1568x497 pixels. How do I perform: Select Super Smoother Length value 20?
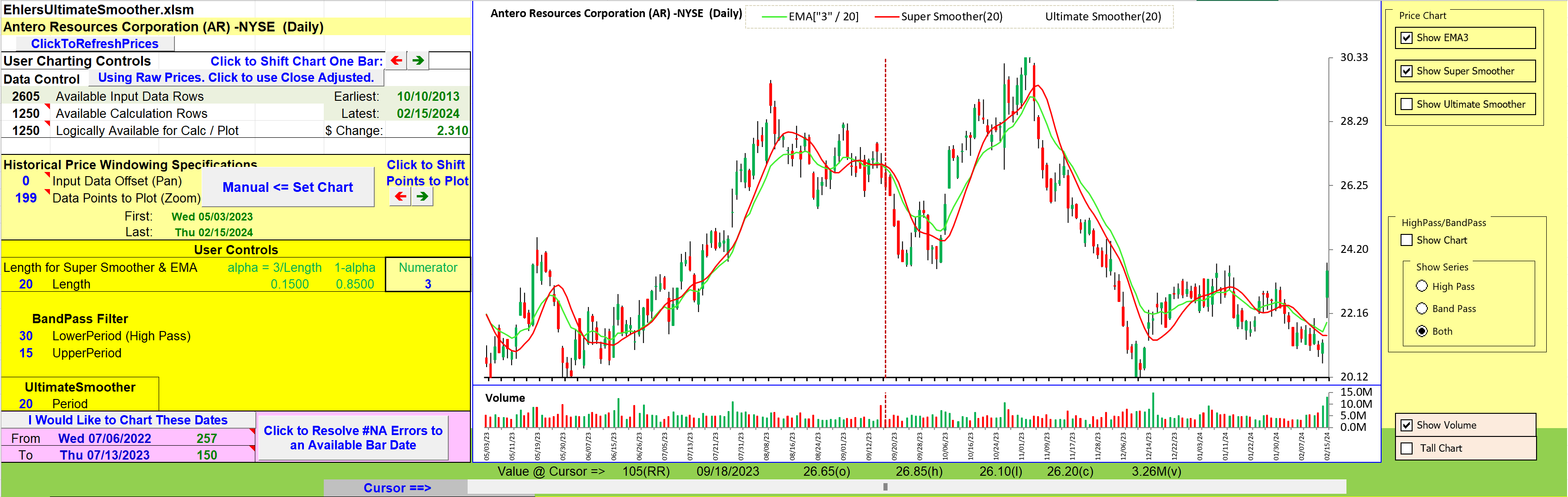tap(25, 284)
